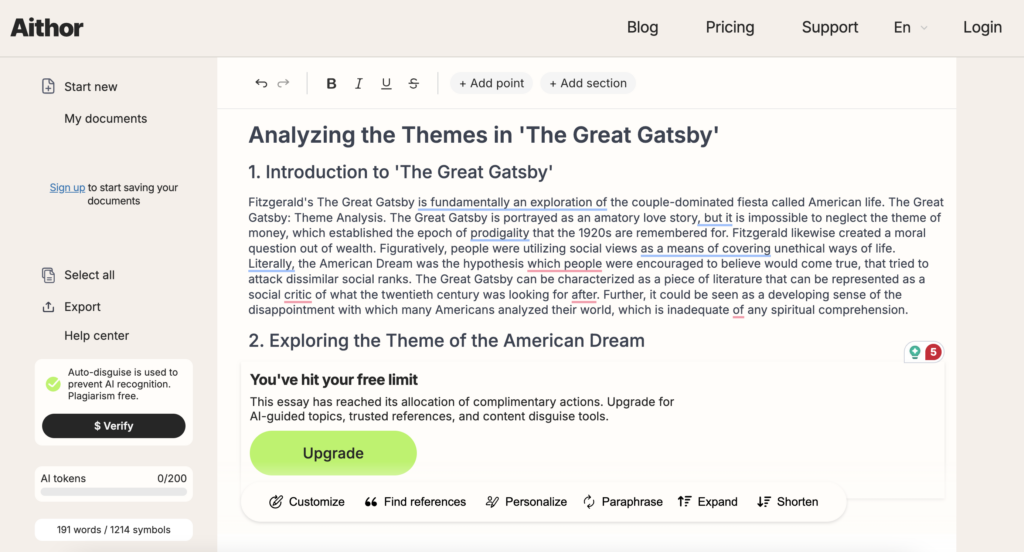Viewport: 1024px width, 552px height.
Task: Click the Start new document icon
Action: pyautogui.click(x=48, y=87)
